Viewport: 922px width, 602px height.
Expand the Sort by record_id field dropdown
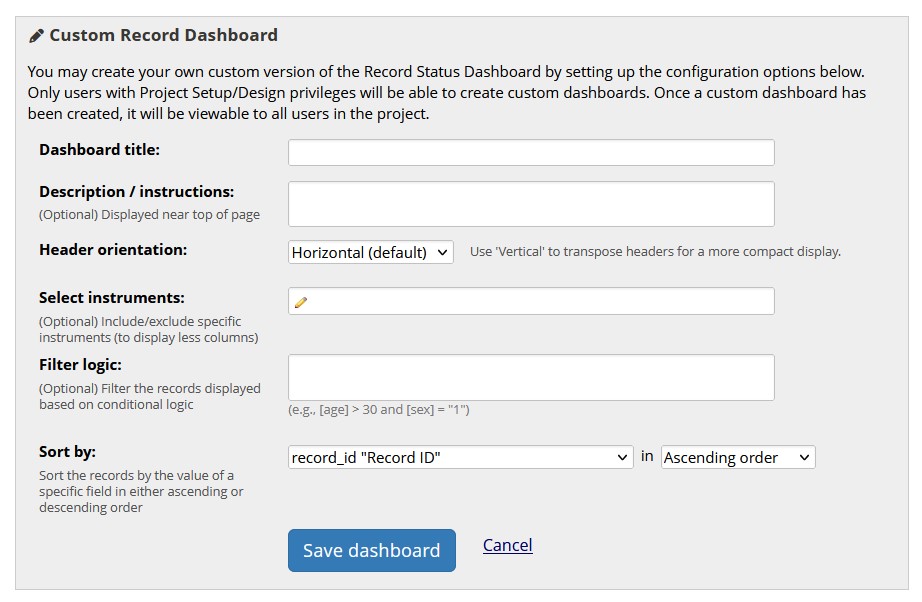pos(460,458)
